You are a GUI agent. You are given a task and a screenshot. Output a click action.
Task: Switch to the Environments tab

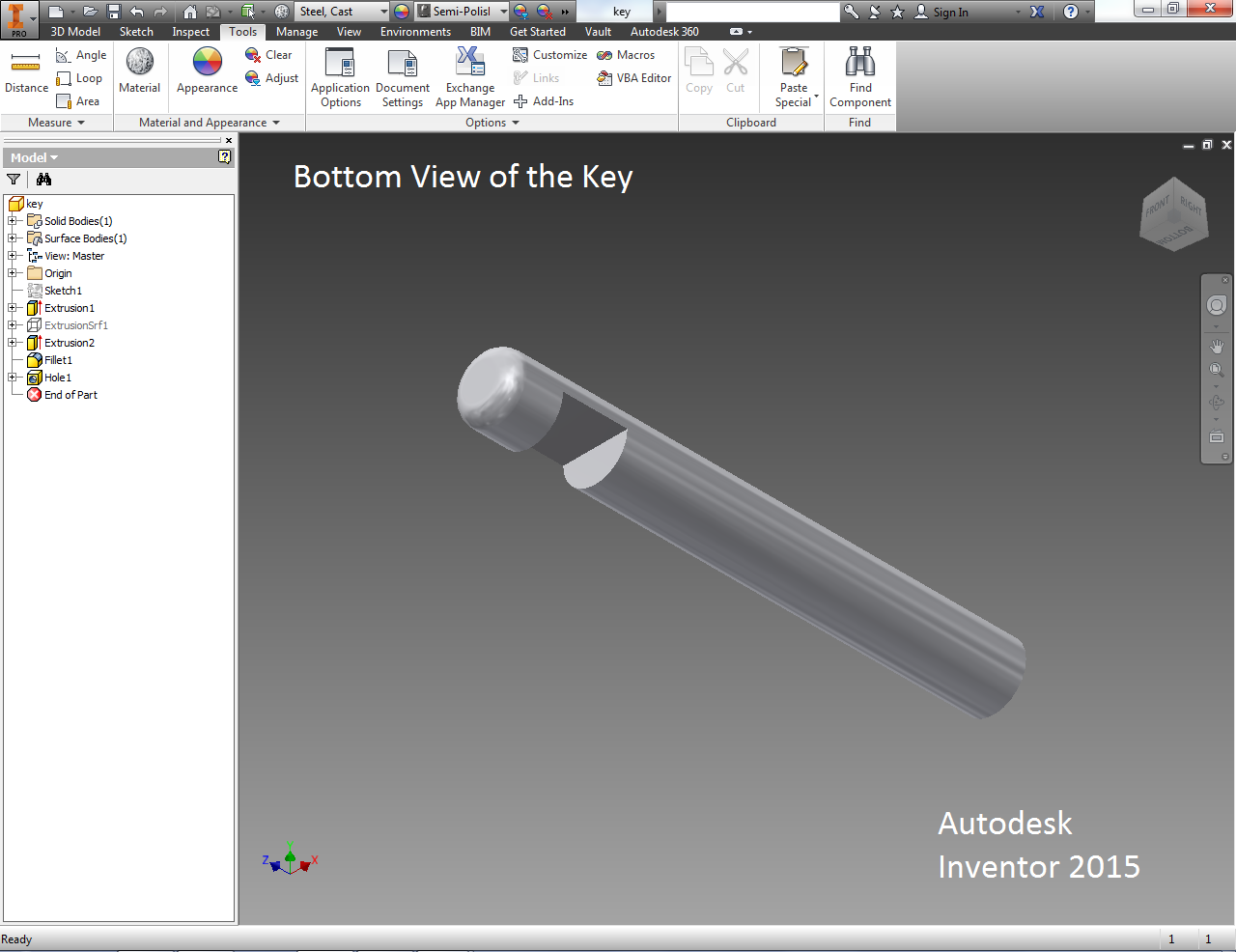click(415, 32)
